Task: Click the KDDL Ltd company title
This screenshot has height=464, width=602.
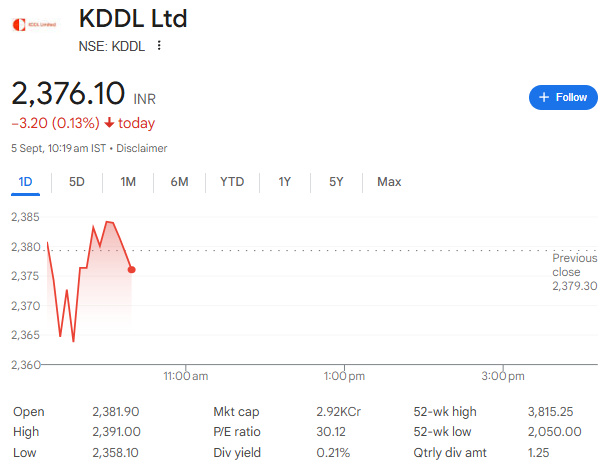Action: point(132,18)
